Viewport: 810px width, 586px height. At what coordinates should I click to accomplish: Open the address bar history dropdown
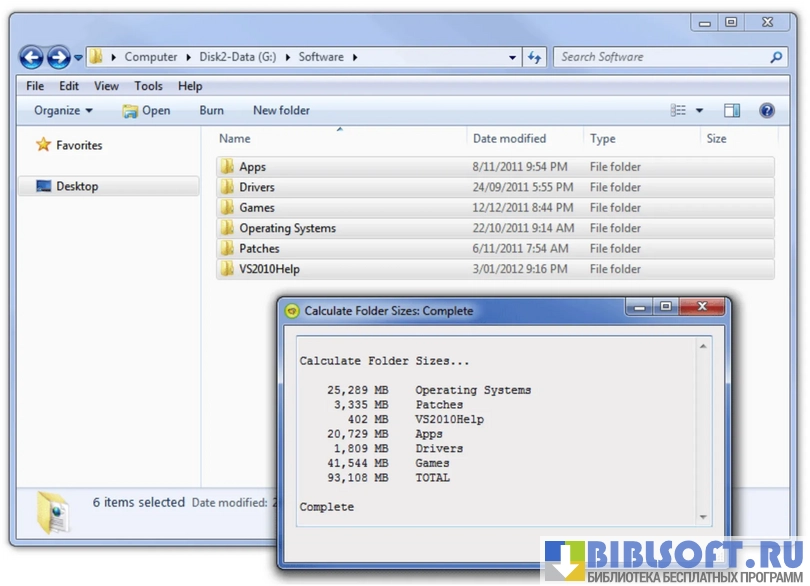click(x=513, y=58)
